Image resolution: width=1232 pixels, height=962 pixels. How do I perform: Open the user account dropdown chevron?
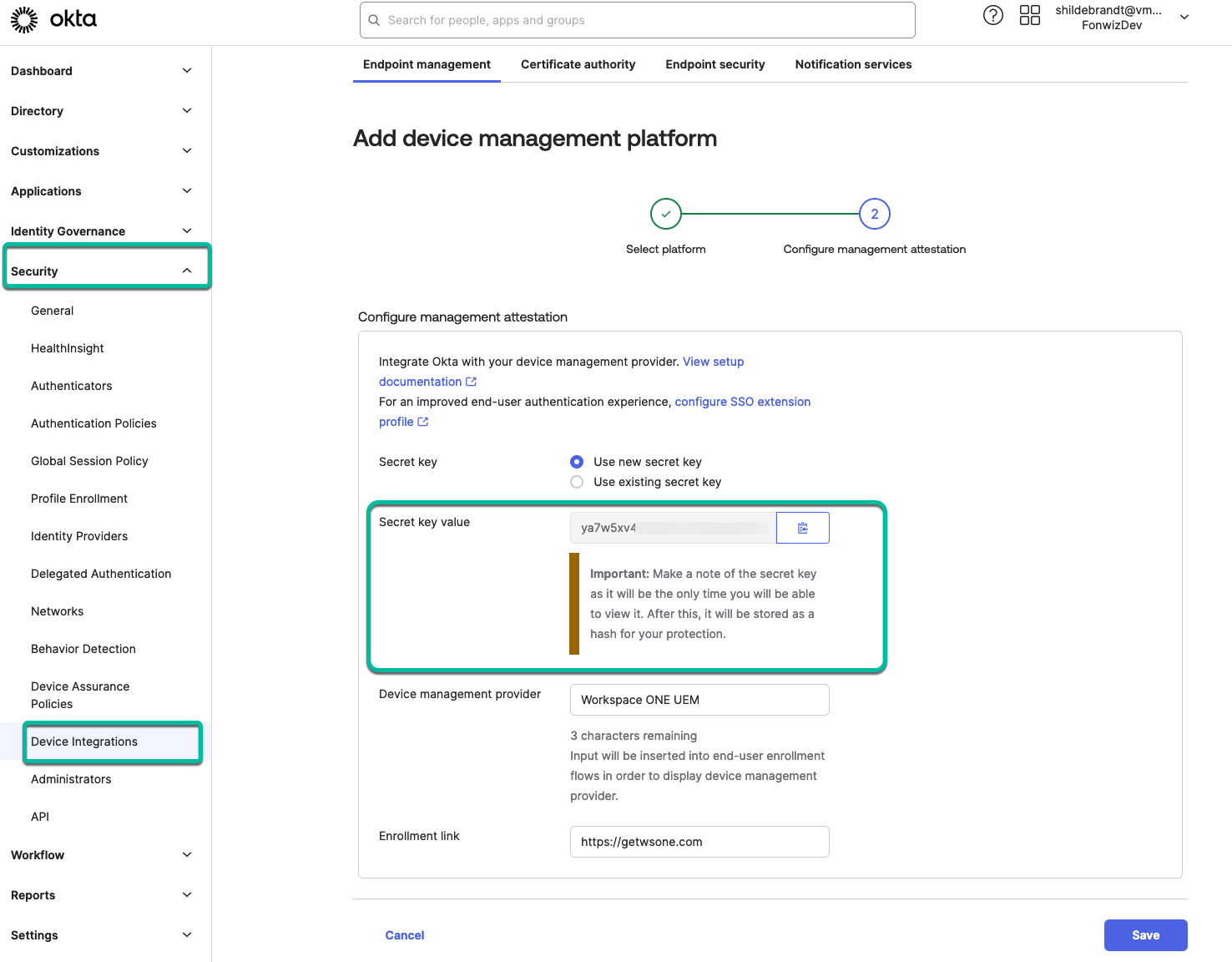pos(1184,18)
